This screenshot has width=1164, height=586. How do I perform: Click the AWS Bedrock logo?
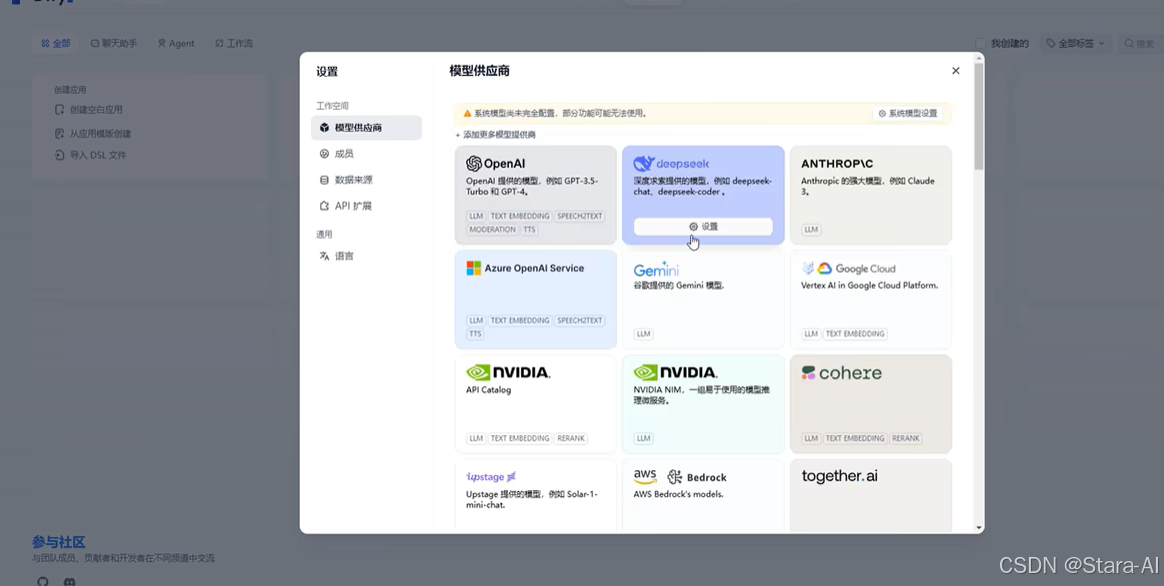(x=680, y=477)
